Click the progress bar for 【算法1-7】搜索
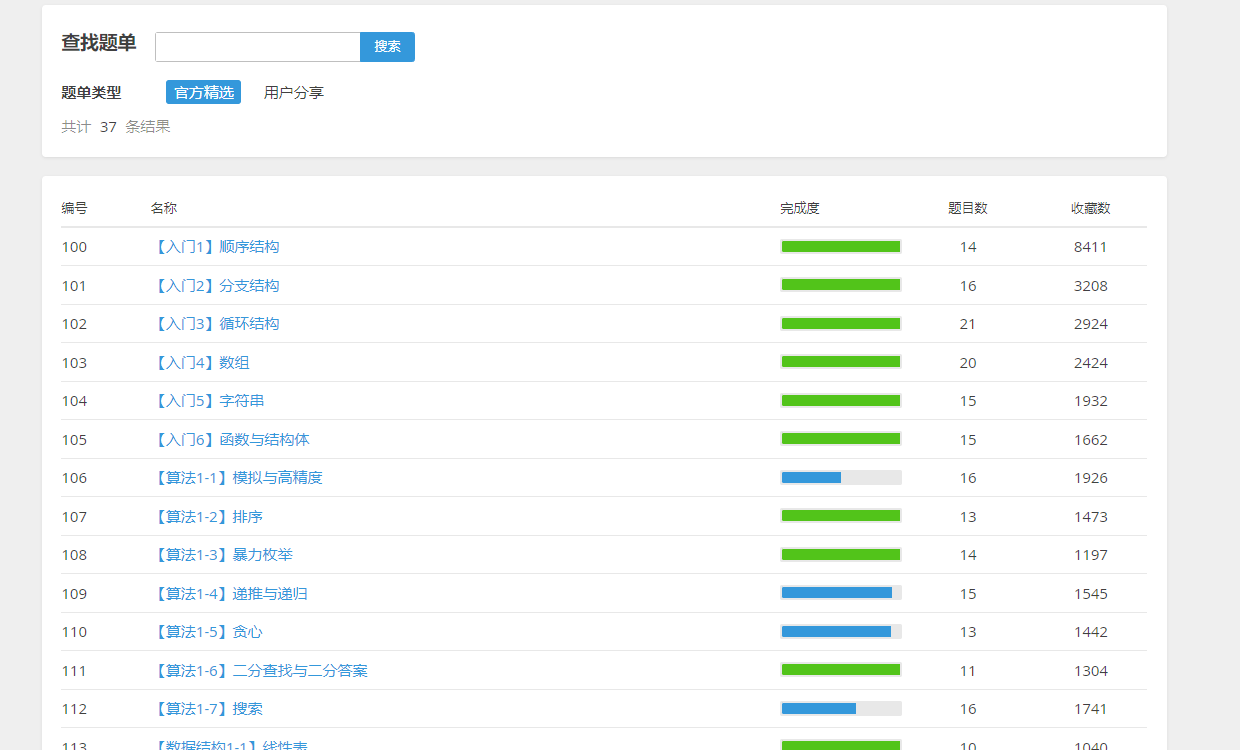 [841, 709]
